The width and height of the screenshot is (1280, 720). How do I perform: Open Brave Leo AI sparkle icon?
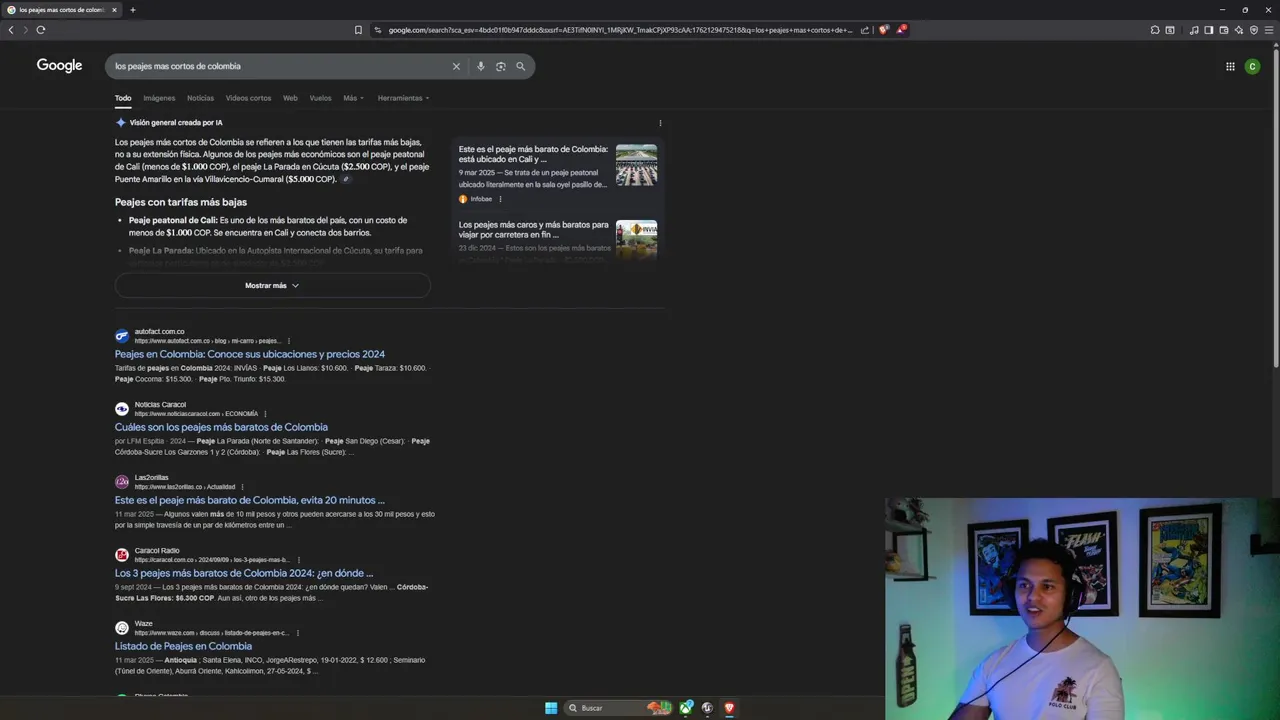point(1239,30)
